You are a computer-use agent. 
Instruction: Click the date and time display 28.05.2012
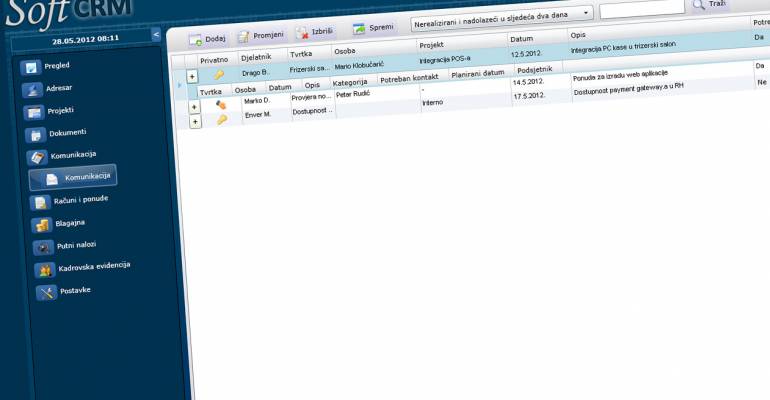[x=85, y=39]
